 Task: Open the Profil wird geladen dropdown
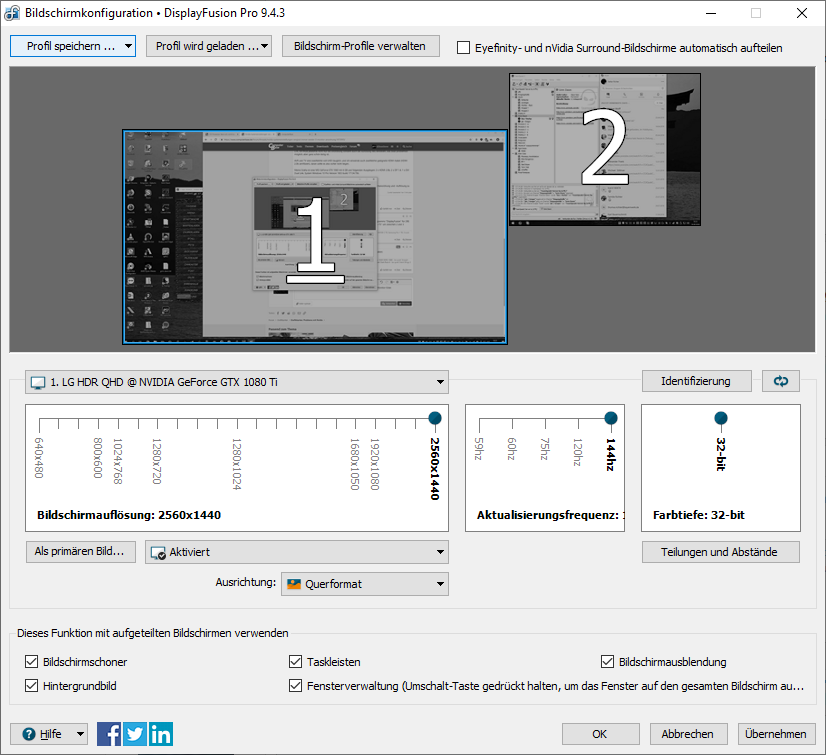[209, 46]
